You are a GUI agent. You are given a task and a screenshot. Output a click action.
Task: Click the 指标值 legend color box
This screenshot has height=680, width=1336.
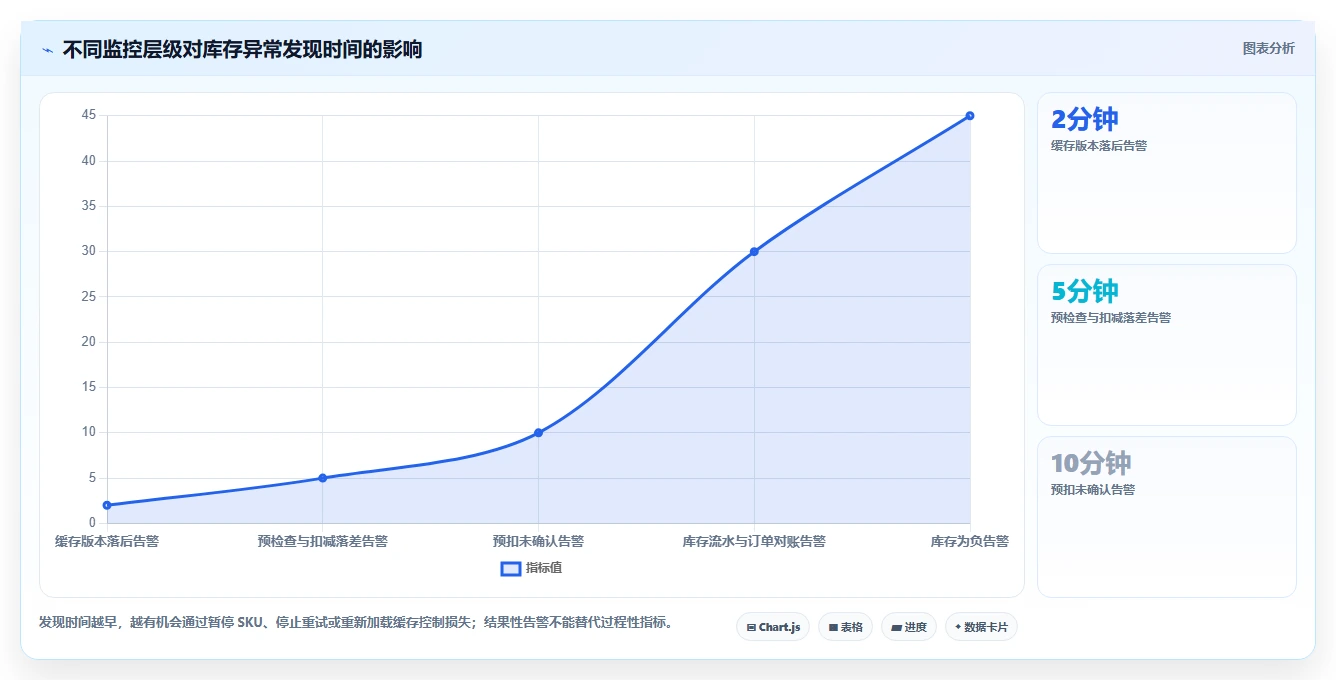(510, 568)
